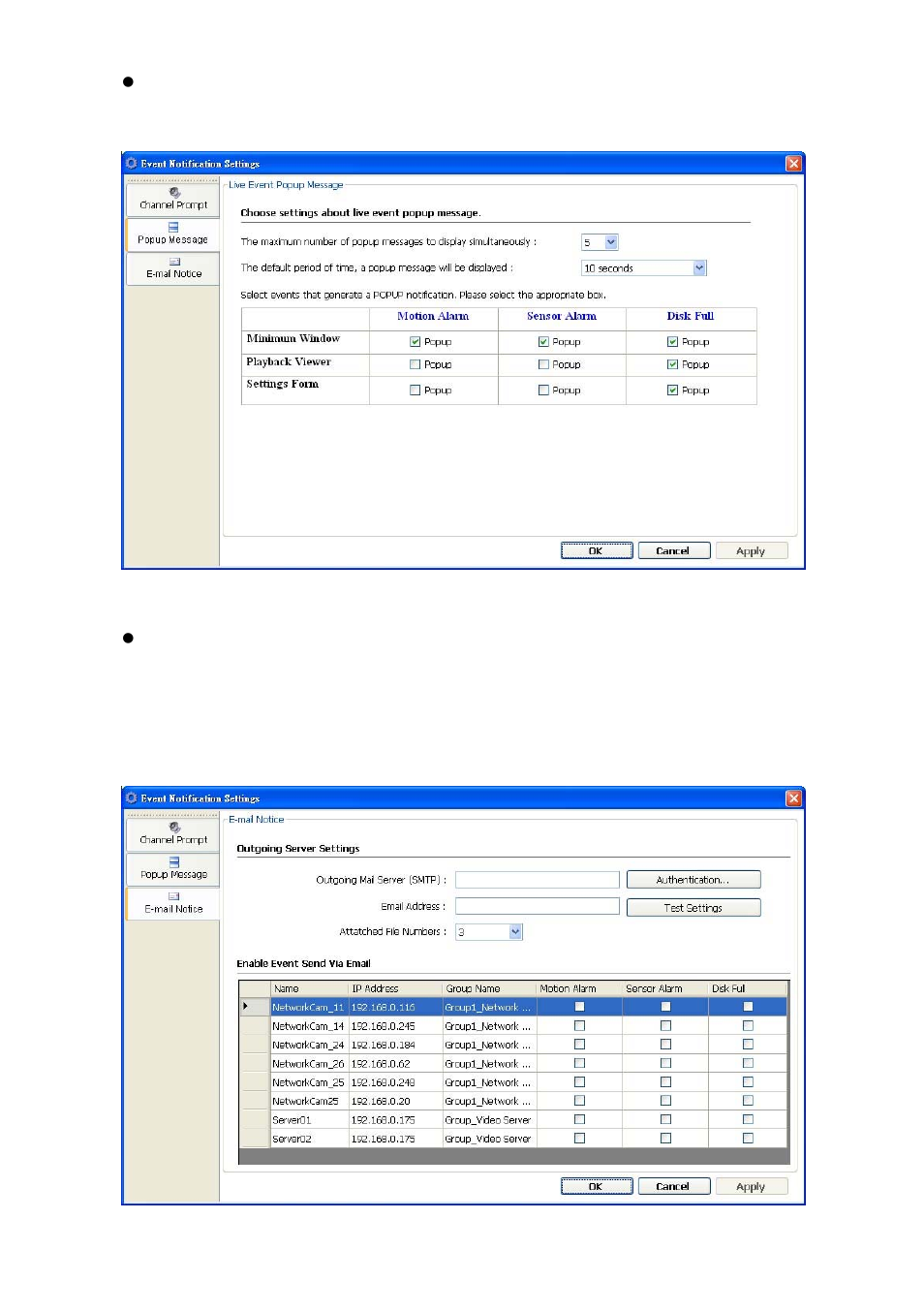924x1313 pixels.
Task: Enable Disk Full email for Server01
Action: pyautogui.click(x=748, y=1119)
